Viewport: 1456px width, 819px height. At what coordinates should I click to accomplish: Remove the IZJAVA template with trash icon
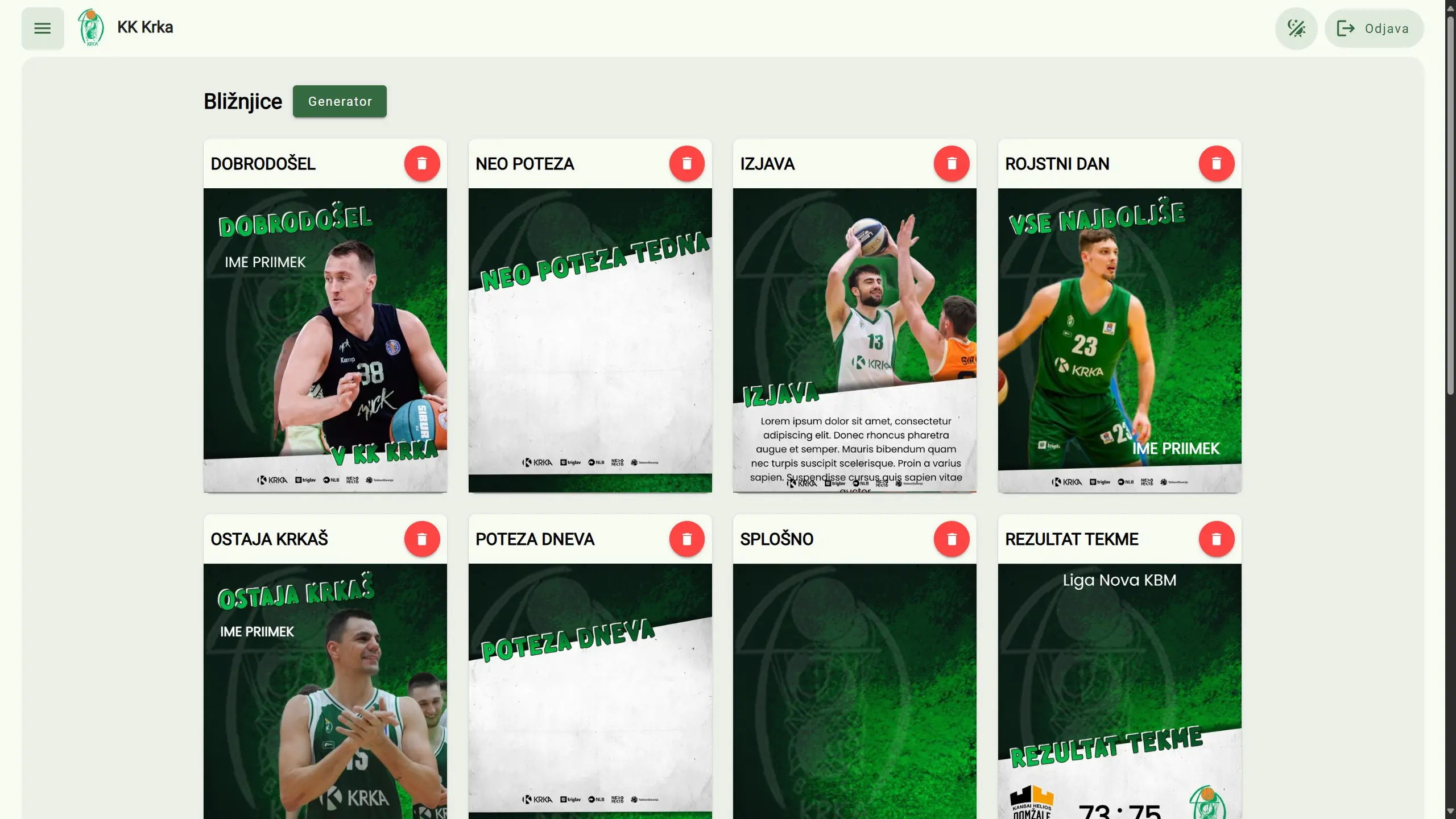click(952, 163)
